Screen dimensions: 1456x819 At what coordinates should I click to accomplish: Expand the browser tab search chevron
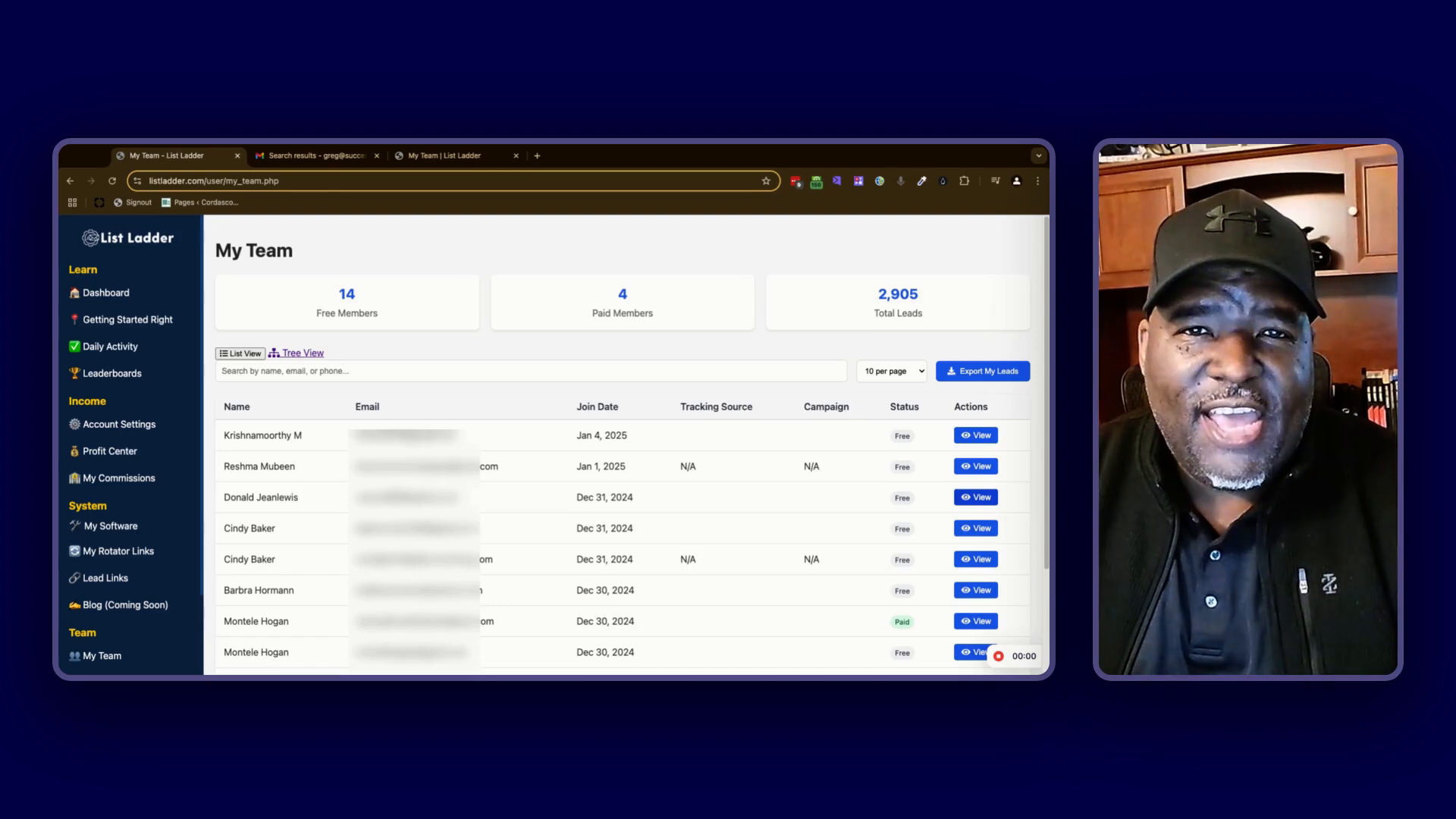tap(1038, 156)
